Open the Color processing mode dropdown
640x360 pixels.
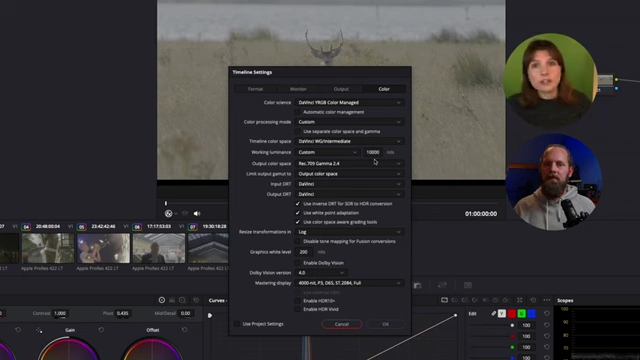pos(349,122)
